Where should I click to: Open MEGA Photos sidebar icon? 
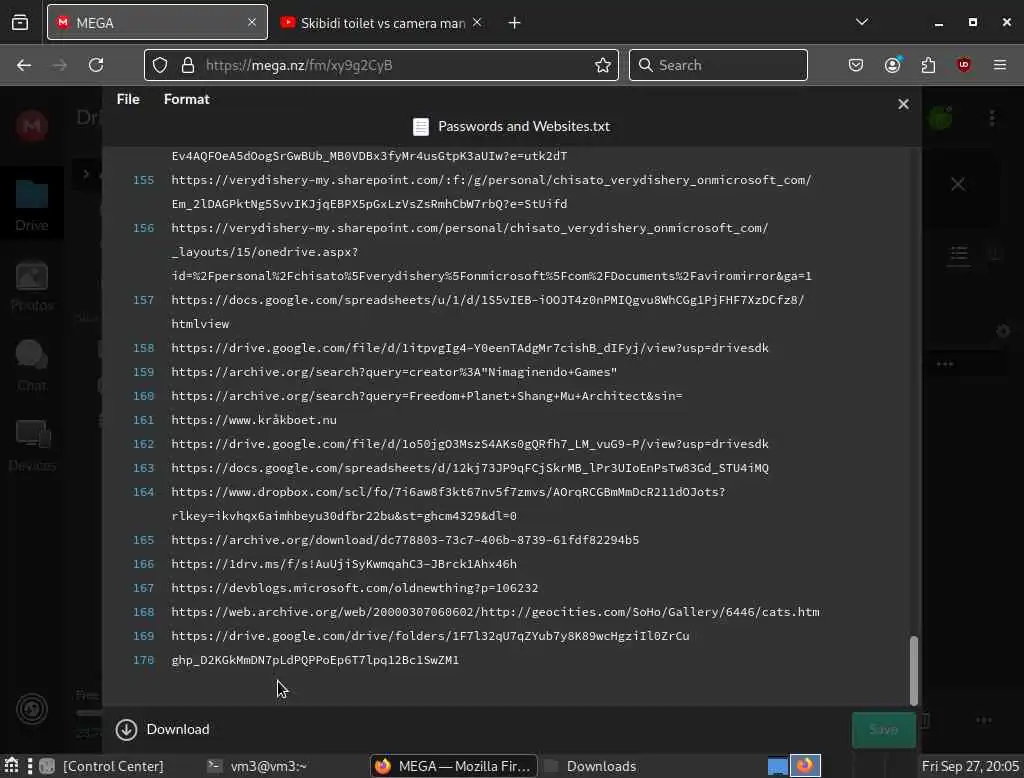[x=31, y=285]
